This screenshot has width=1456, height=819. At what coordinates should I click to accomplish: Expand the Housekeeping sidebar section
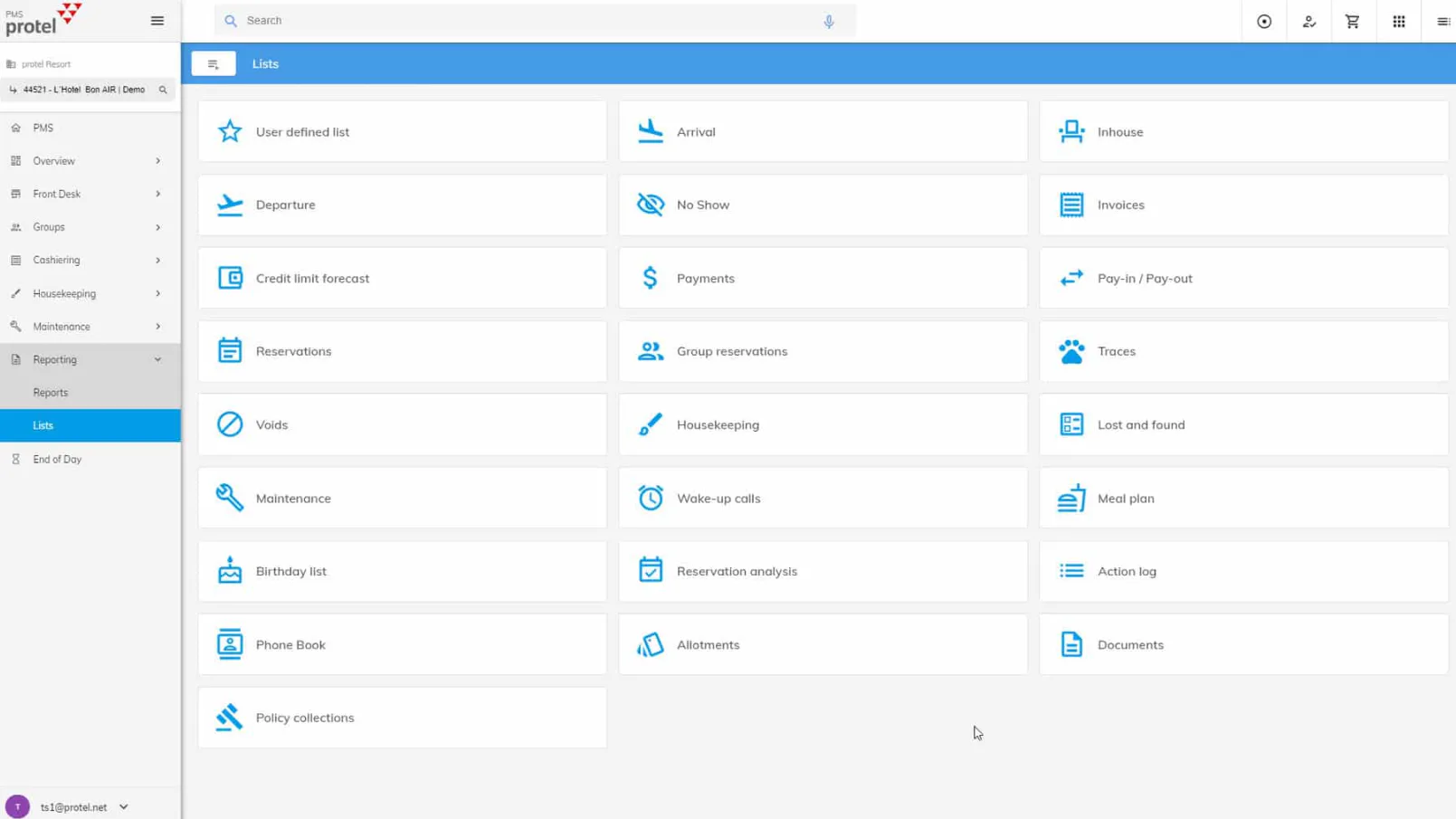pos(90,293)
